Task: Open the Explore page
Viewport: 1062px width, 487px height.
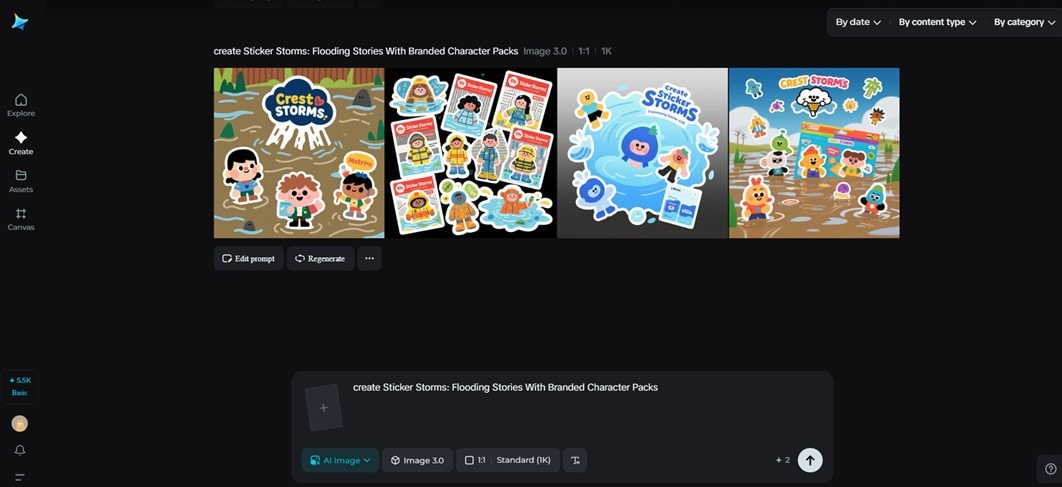Action: (21, 105)
